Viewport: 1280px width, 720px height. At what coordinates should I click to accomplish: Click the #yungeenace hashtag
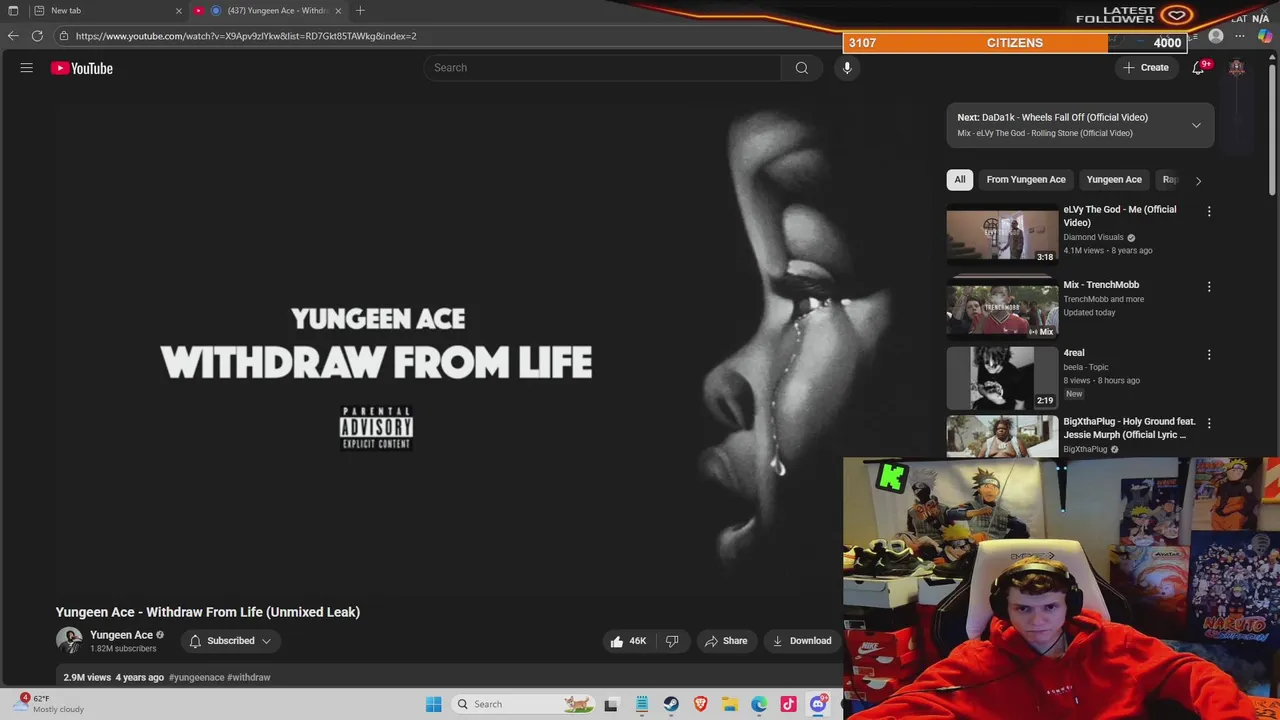pyautogui.click(x=196, y=677)
